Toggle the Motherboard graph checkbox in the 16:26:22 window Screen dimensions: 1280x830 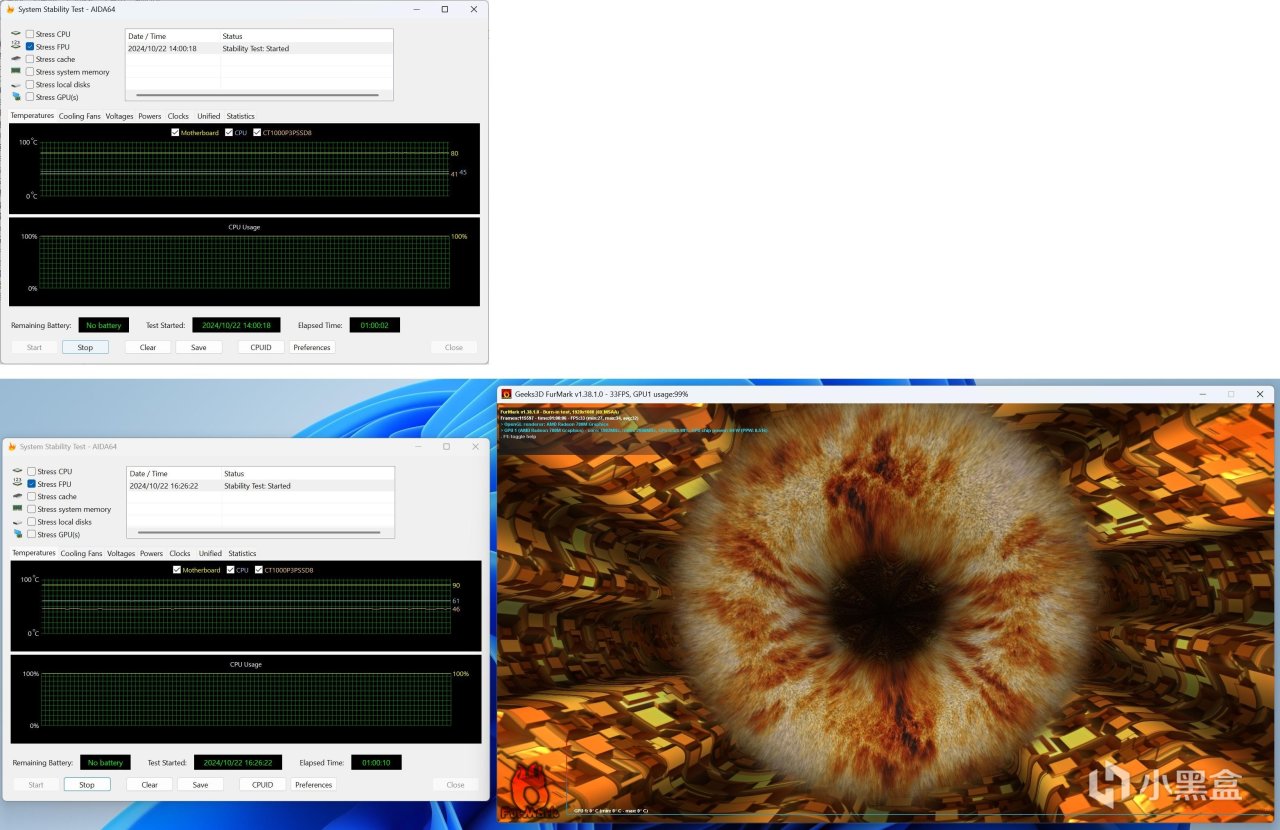pos(177,570)
